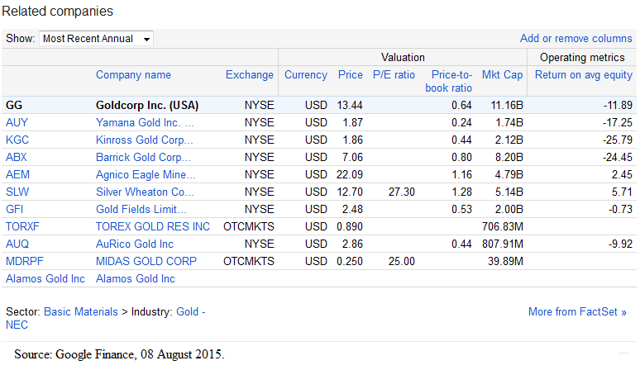Select the Goldcorp Inc. (USA) row

coord(319,105)
